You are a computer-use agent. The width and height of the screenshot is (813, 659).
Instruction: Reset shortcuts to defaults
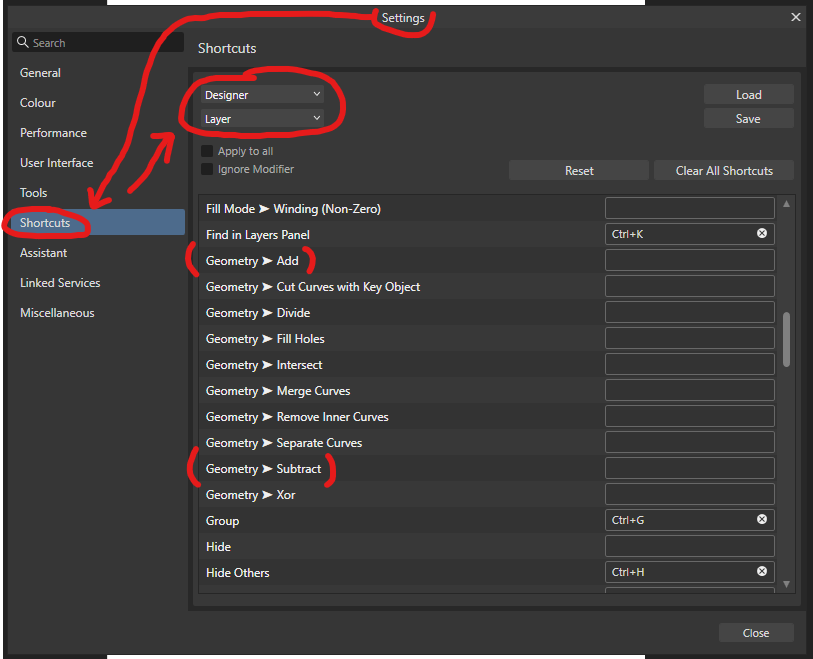[578, 170]
